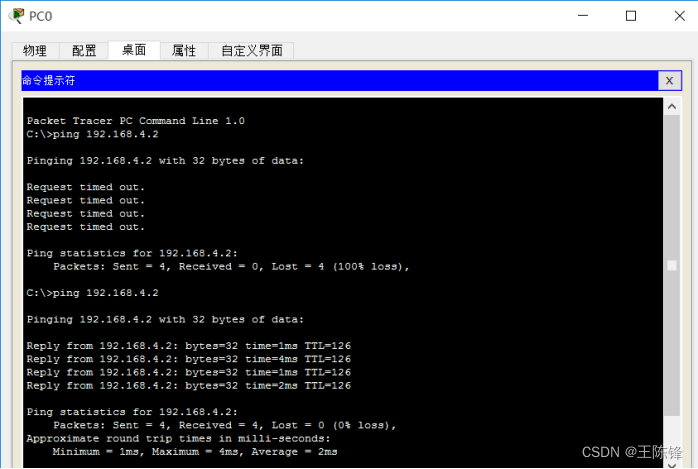Click the 'Packet Tracer PC Command Line 1.0' text
Image resolution: width=698 pixels, height=469 pixels.
coord(135,121)
